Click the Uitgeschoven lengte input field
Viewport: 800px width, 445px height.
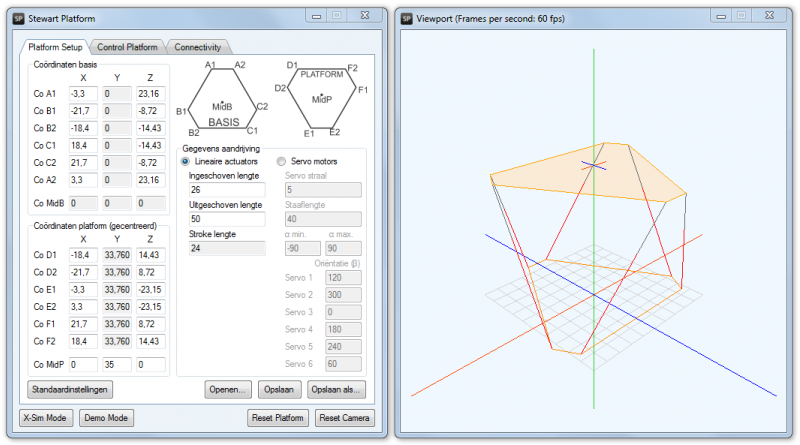pos(226,219)
